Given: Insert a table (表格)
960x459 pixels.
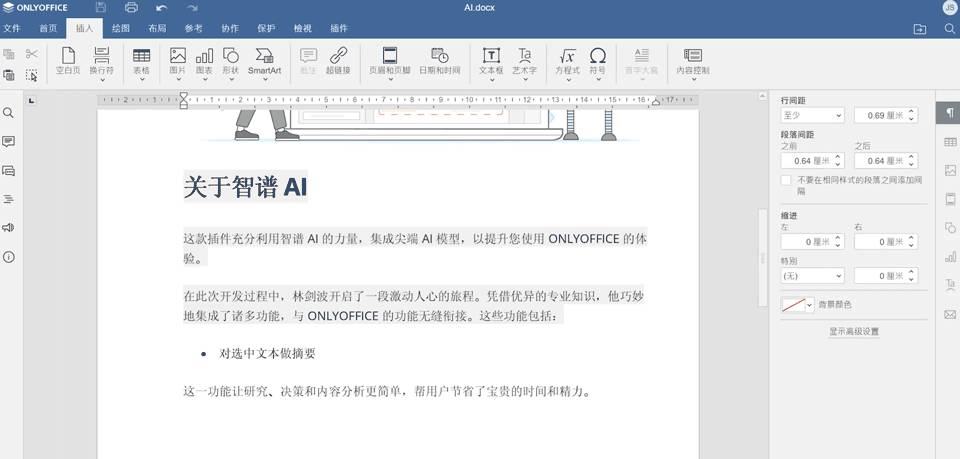Looking at the screenshot, I should click(x=141, y=61).
